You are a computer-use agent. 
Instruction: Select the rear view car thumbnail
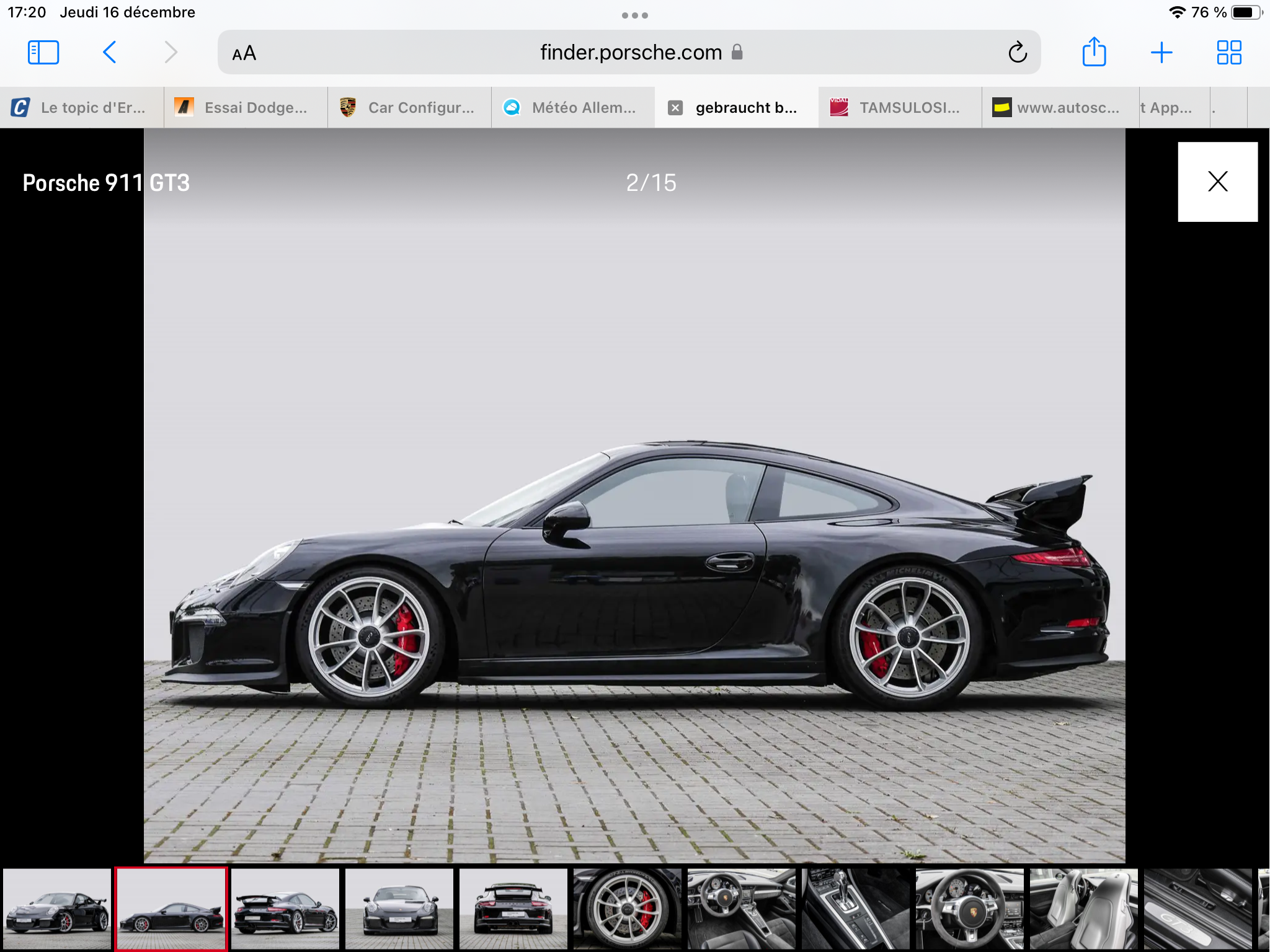click(513, 909)
